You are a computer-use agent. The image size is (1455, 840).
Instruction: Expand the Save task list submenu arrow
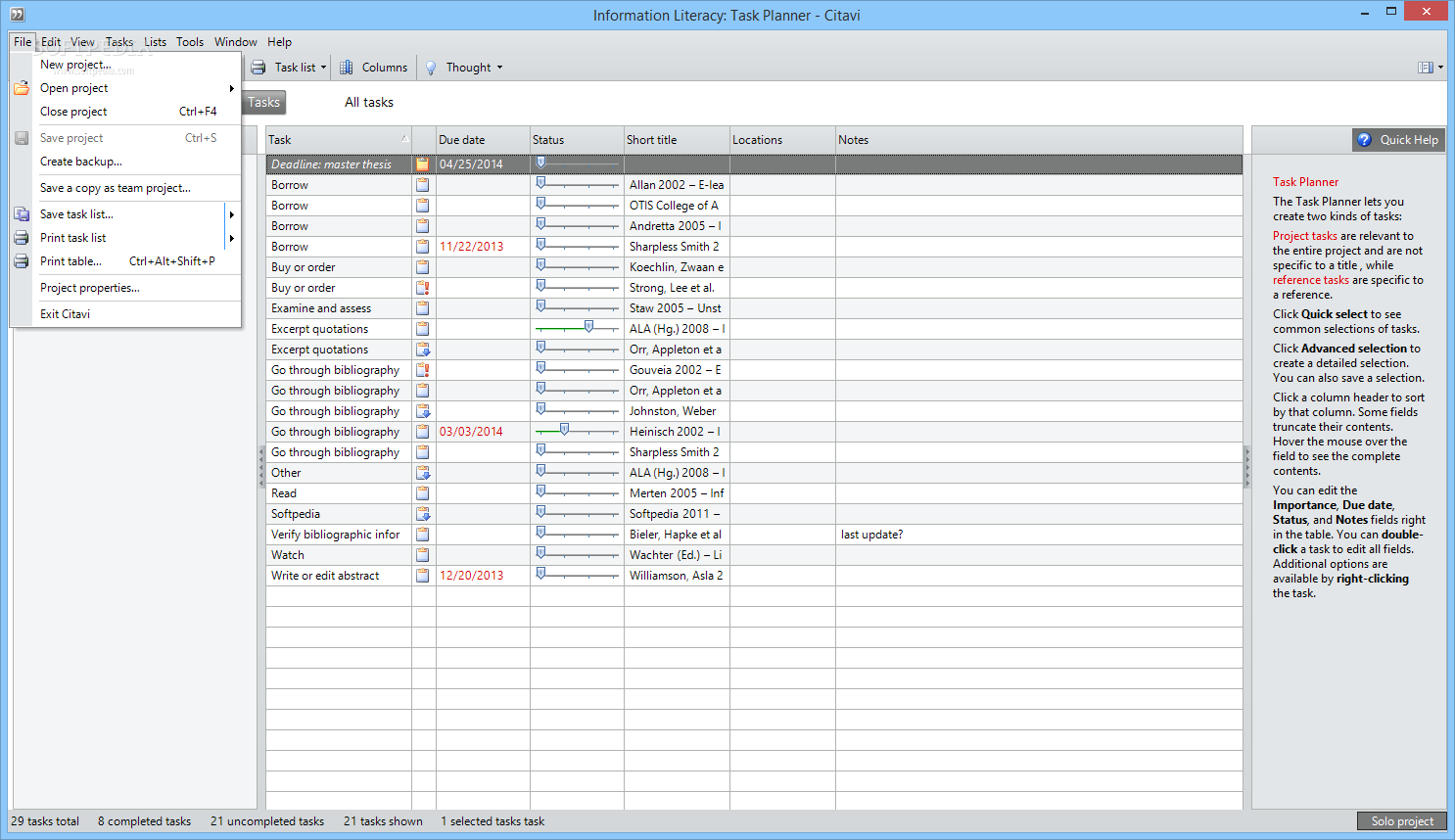click(x=232, y=214)
